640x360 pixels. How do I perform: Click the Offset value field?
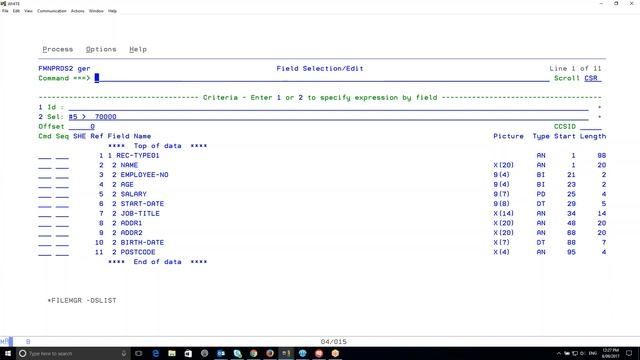(82, 127)
